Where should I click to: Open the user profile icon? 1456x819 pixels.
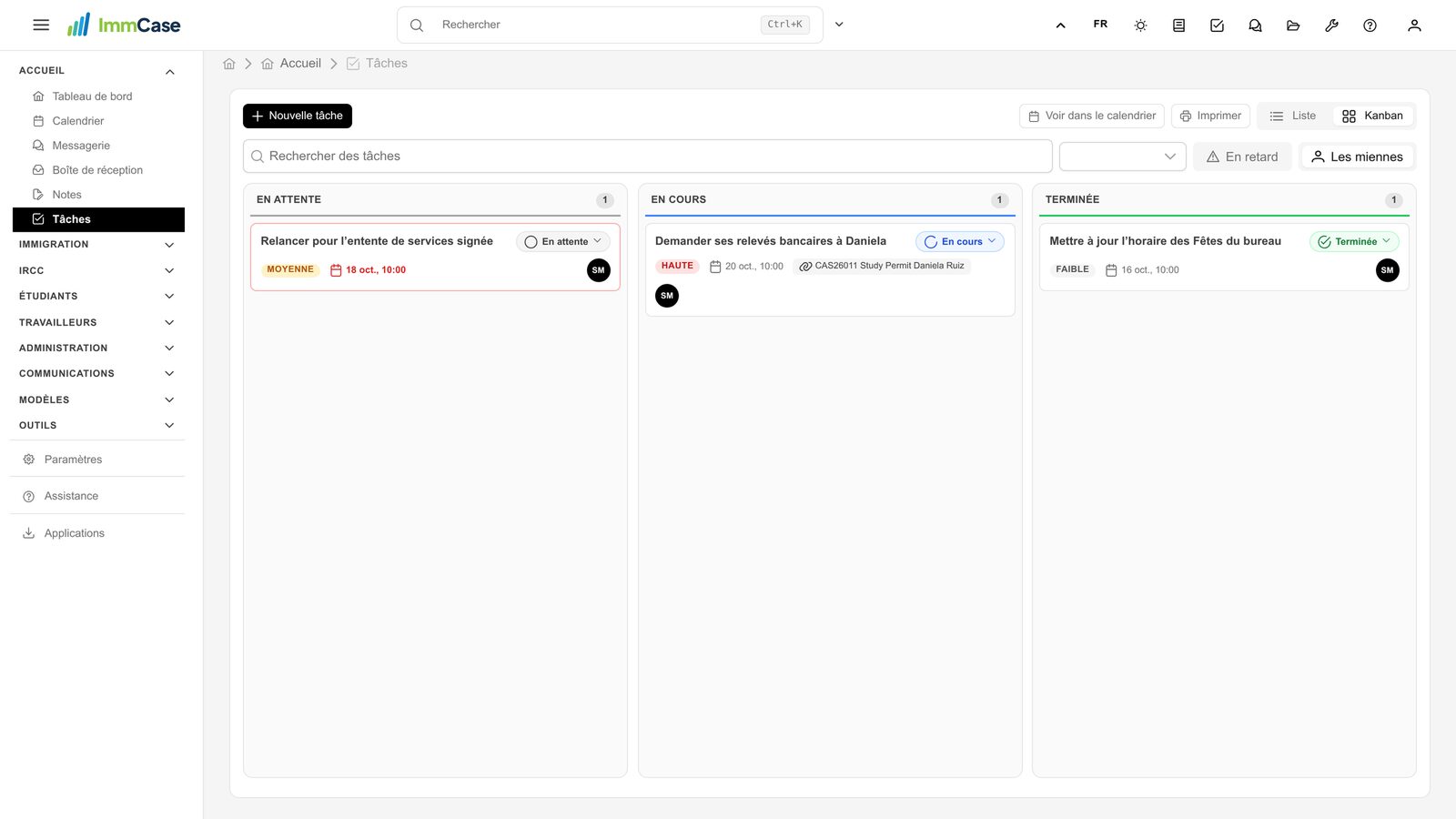pos(1414,25)
